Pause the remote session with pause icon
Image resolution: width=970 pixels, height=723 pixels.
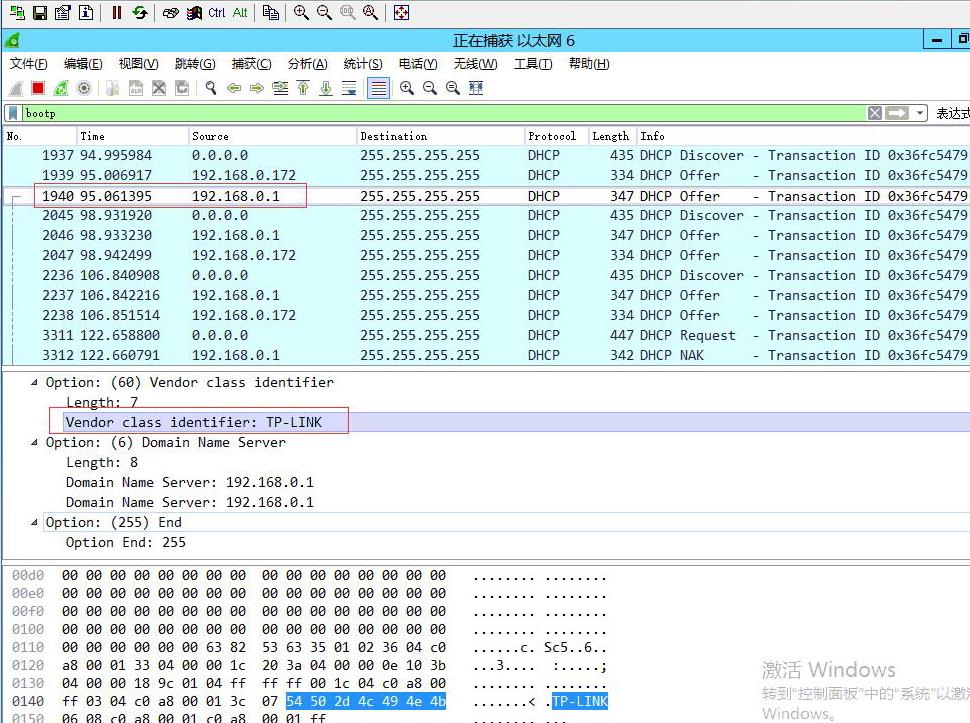(116, 12)
